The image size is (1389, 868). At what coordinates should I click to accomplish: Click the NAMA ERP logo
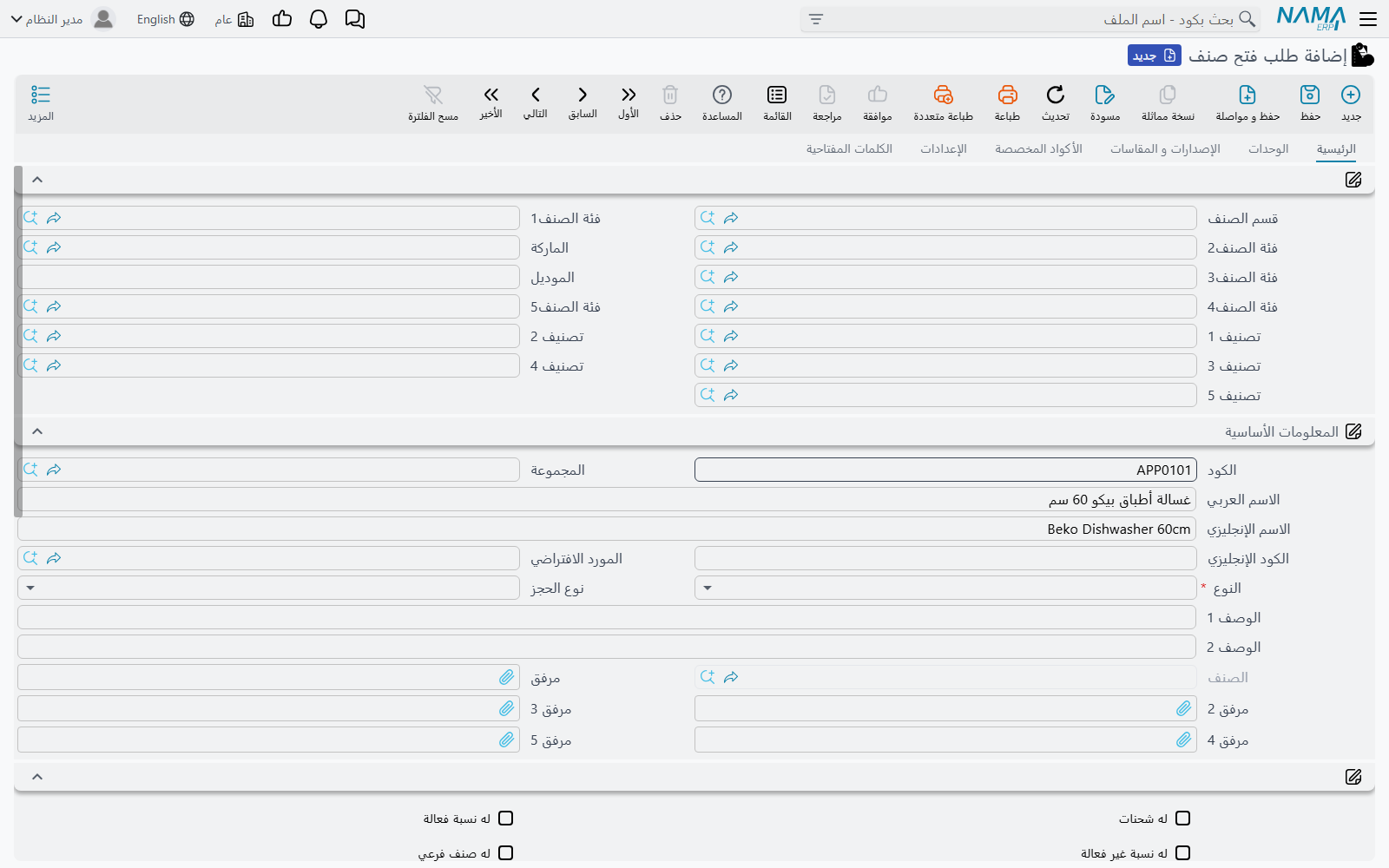click(x=1311, y=18)
